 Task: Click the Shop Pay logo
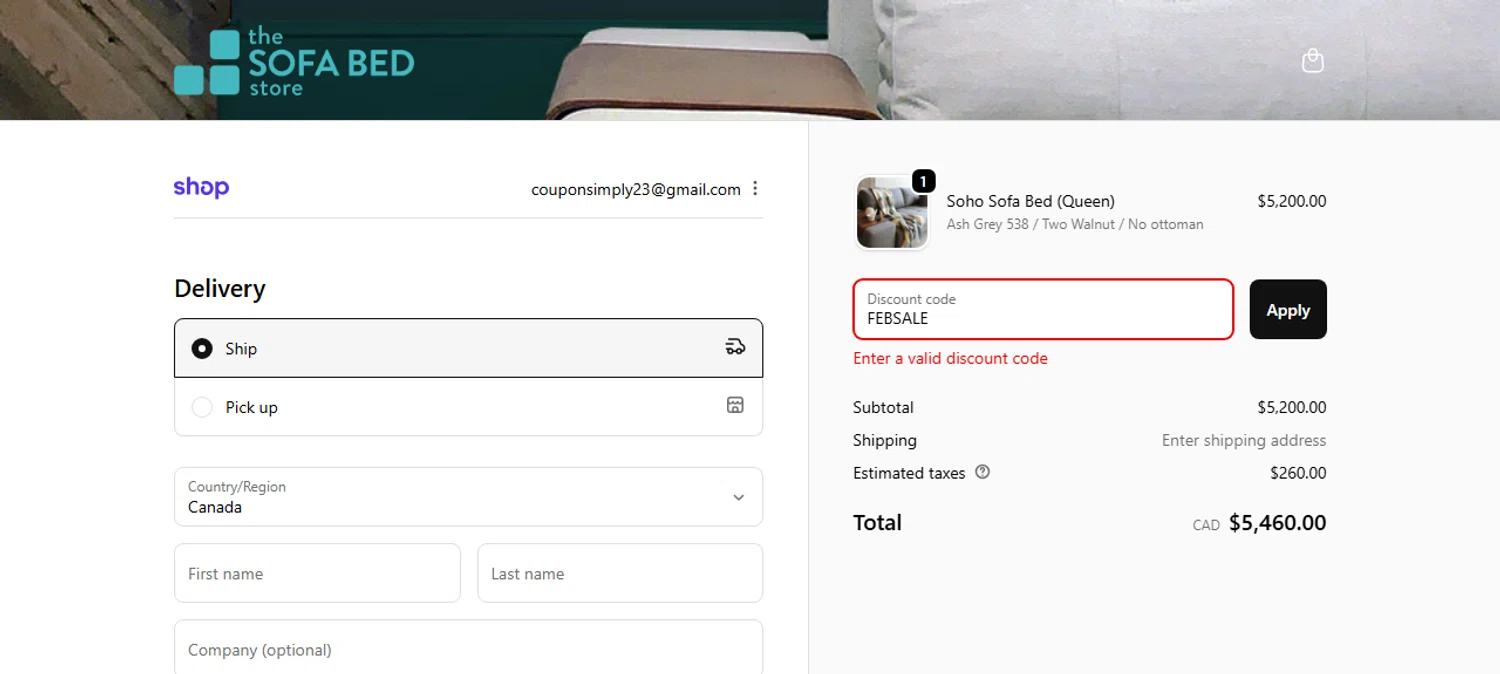click(x=201, y=187)
